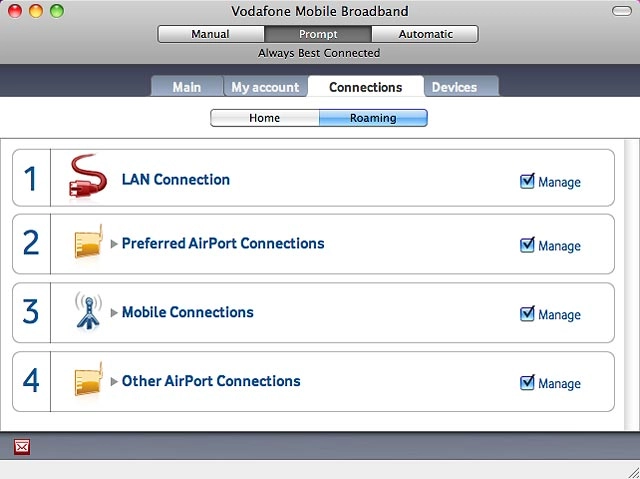The width and height of the screenshot is (640, 479).
Task: Select Automatic connection mode
Action: [x=425, y=34]
